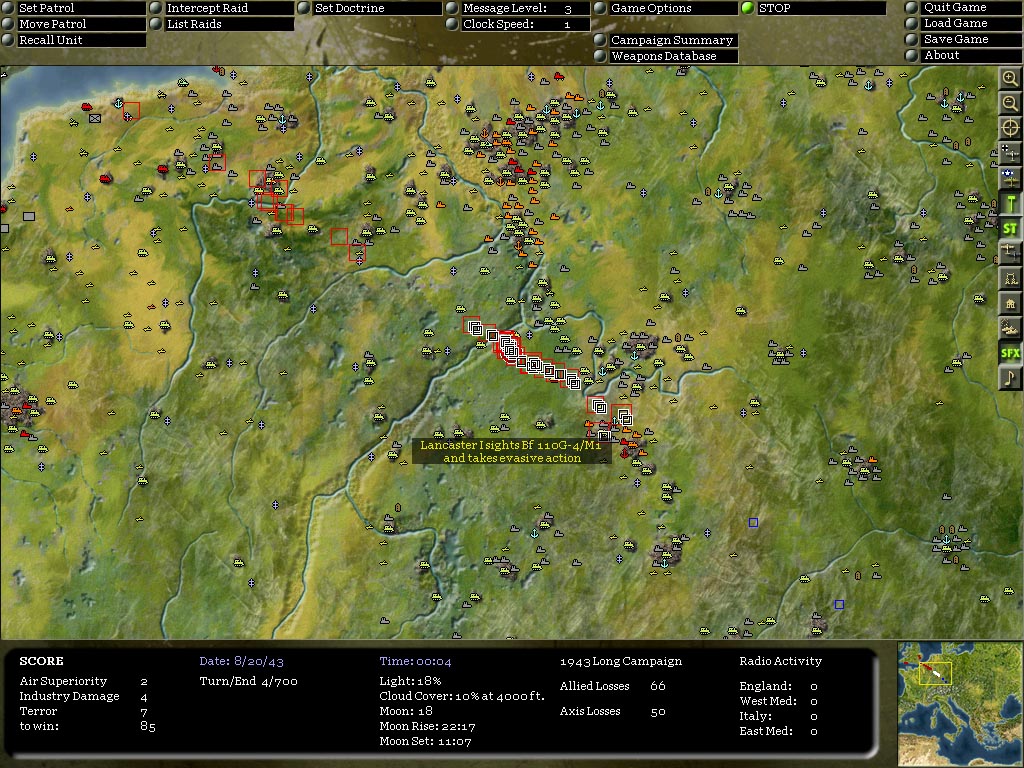The width and height of the screenshot is (1024, 768).
Task: Change the Clock Speed setting
Action: click(x=519, y=24)
